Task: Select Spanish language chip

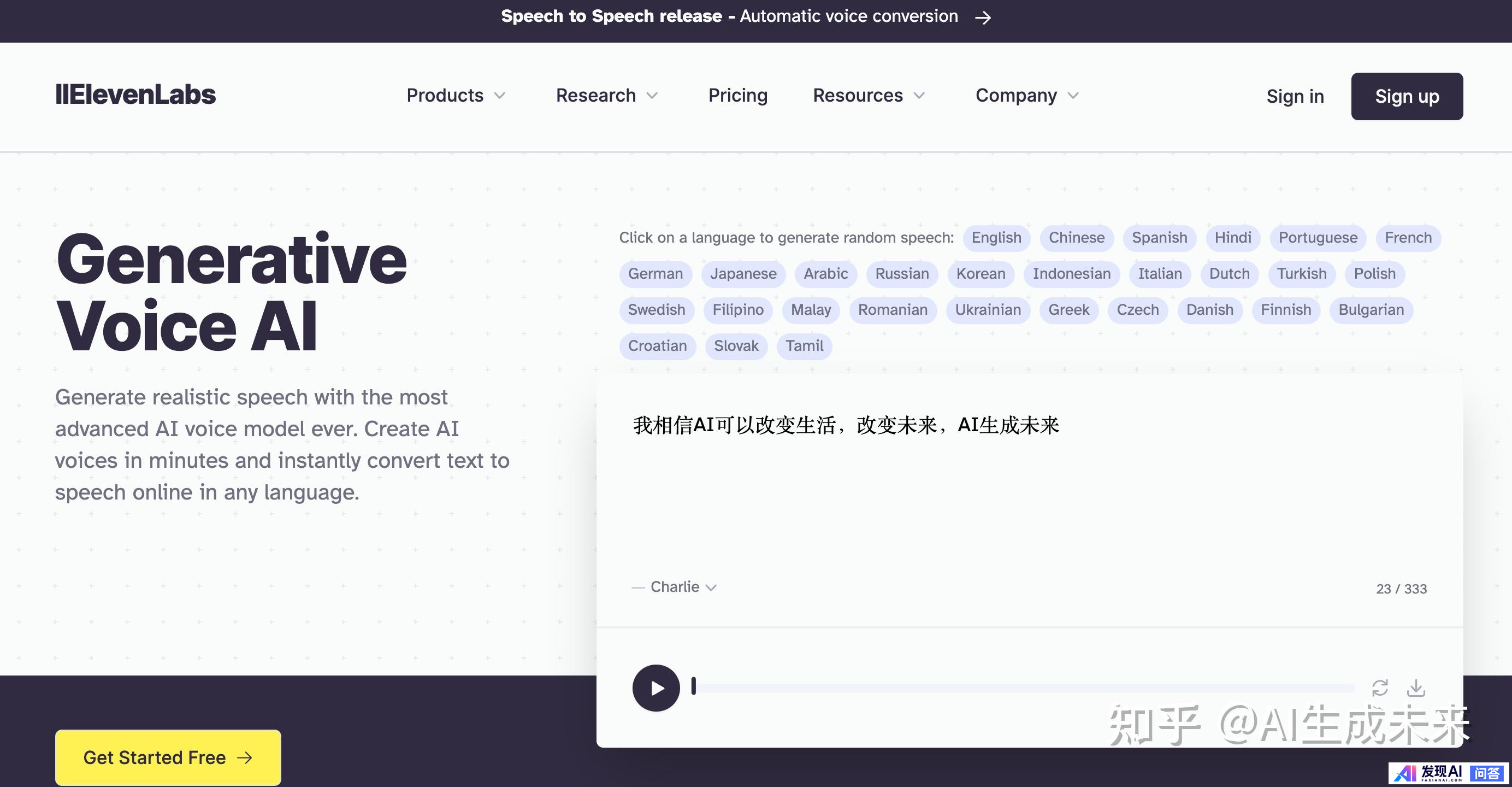Action: point(1159,238)
